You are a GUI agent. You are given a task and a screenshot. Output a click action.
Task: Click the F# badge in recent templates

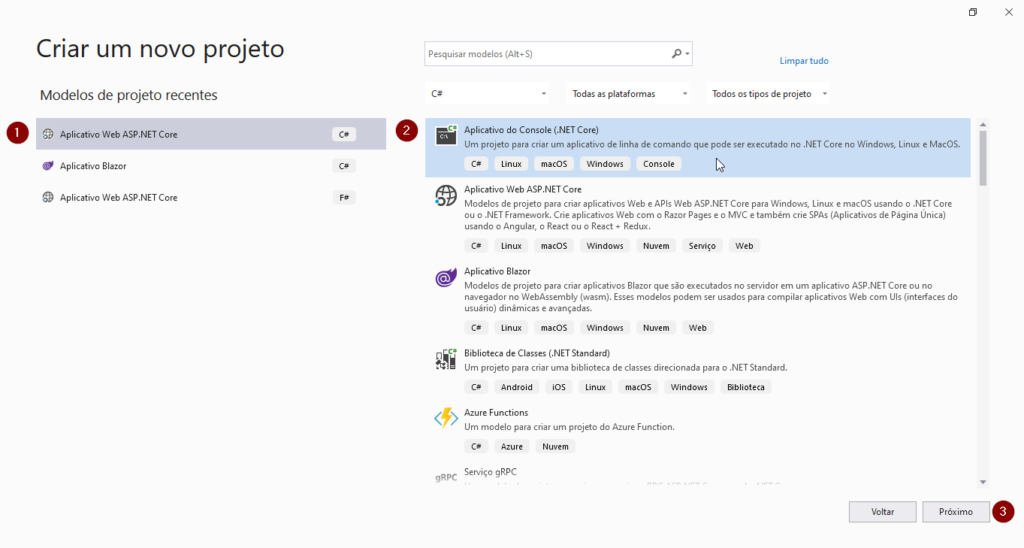pos(344,197)
